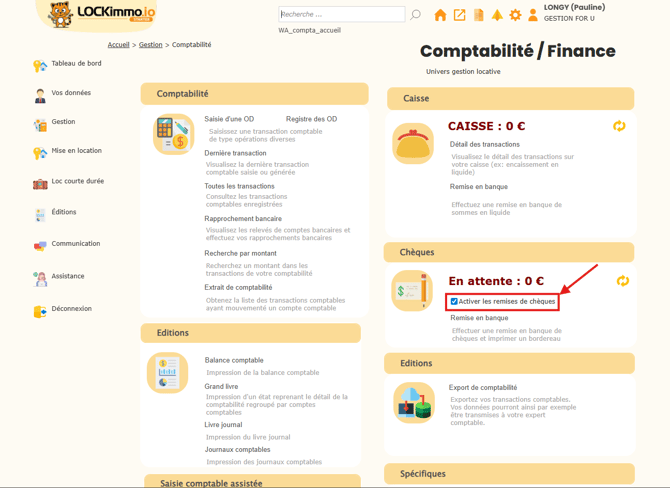The image size is (670, 488).
Task: Open the Éditions sidebar menu
Action: (64, 212)
